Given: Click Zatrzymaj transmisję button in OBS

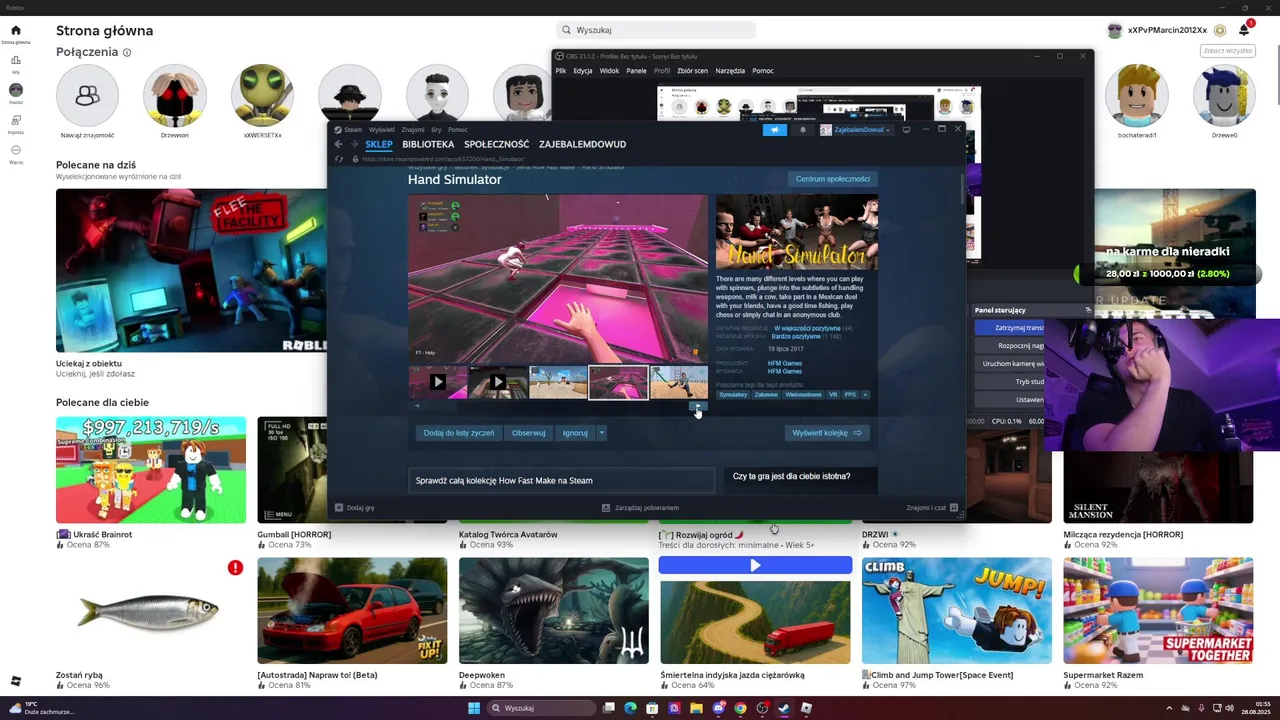Looking at the screenshot, I should [1008, 327].
